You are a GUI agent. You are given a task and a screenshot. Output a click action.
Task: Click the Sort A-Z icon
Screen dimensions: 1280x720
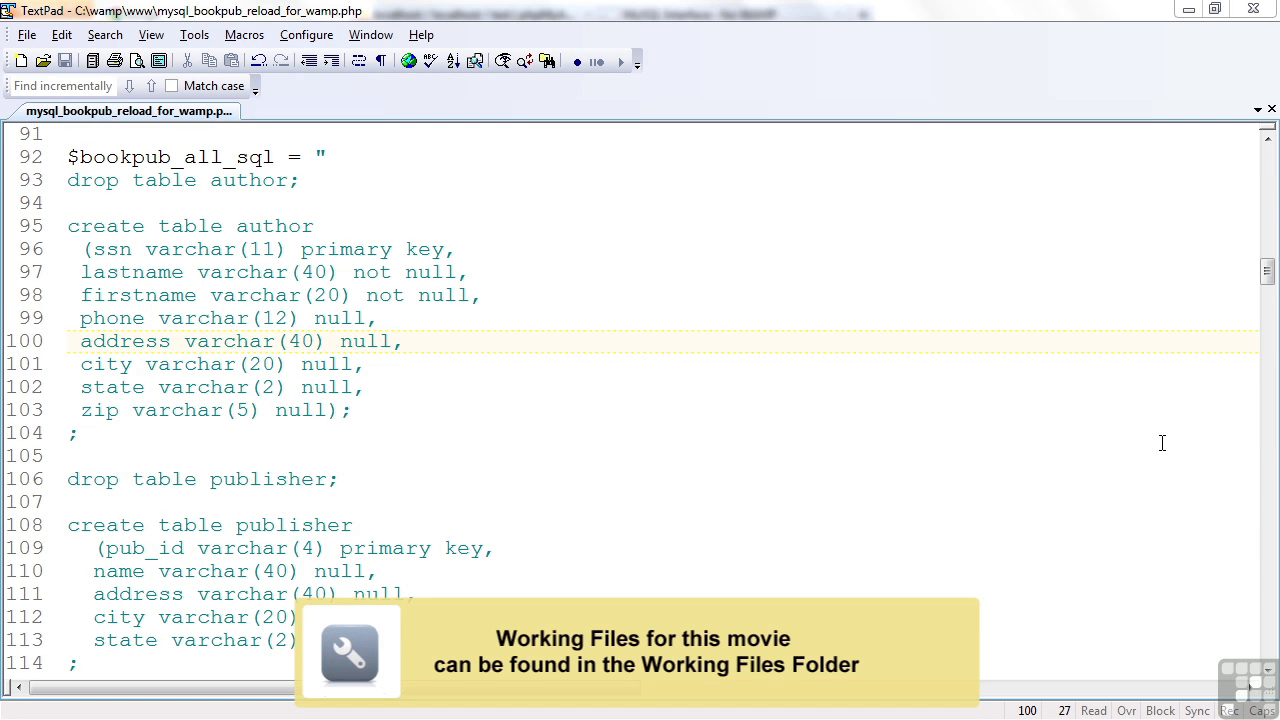point(453,61)
